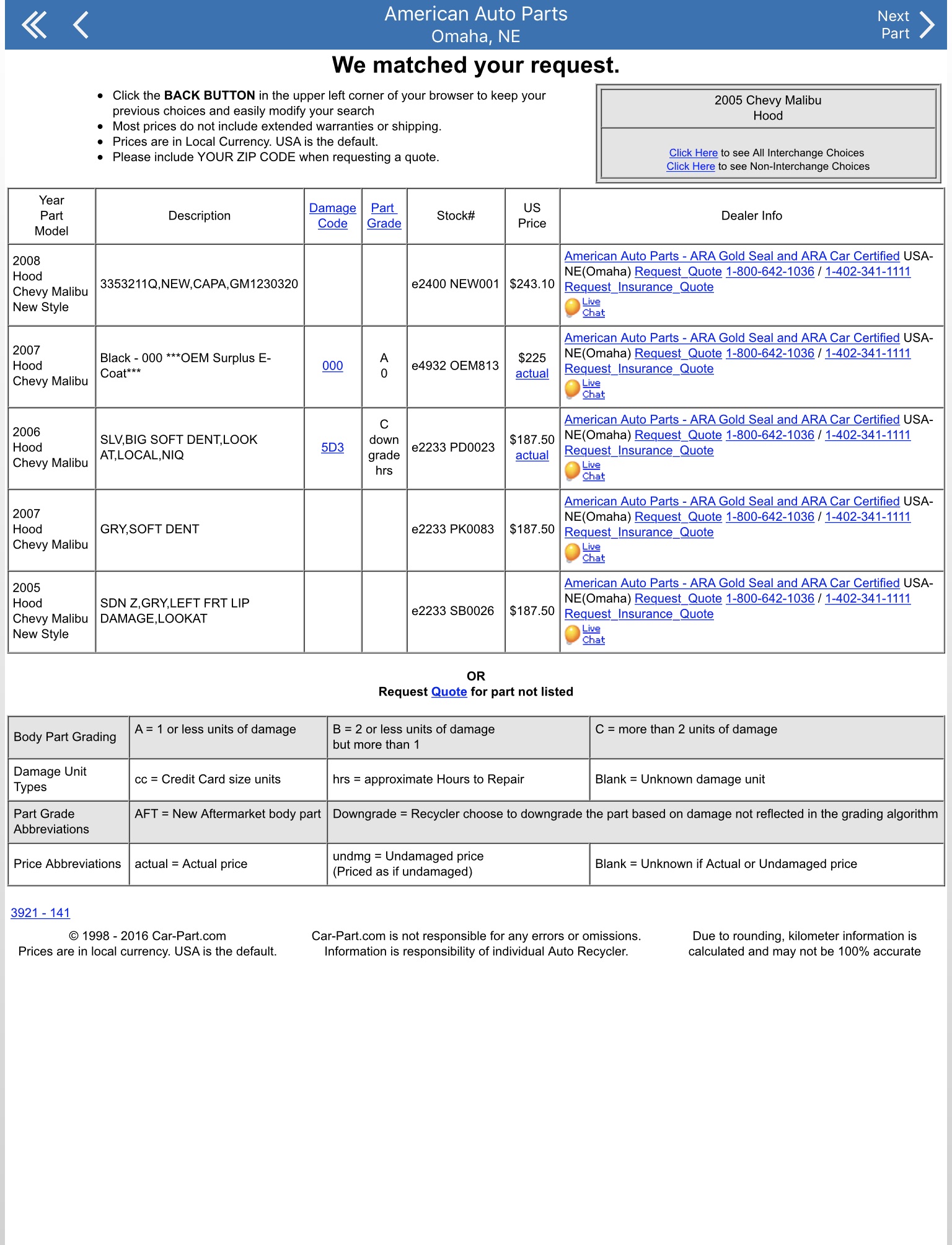Open Click Here for All Interchange Choices
This screenshot has width=952, height=1245.
click(x=693, y=153)
